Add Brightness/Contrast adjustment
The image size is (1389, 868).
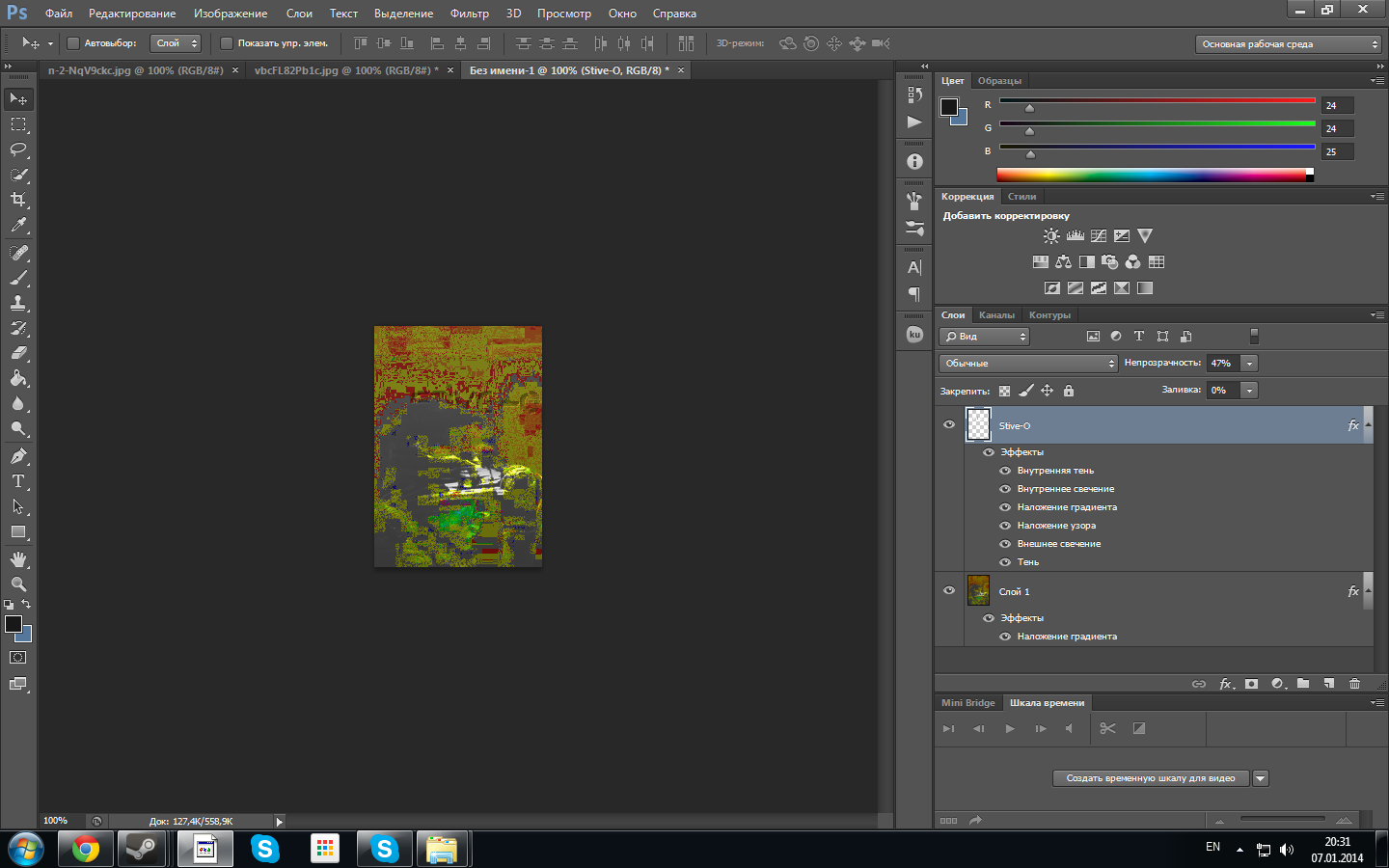coord(1051,235)
